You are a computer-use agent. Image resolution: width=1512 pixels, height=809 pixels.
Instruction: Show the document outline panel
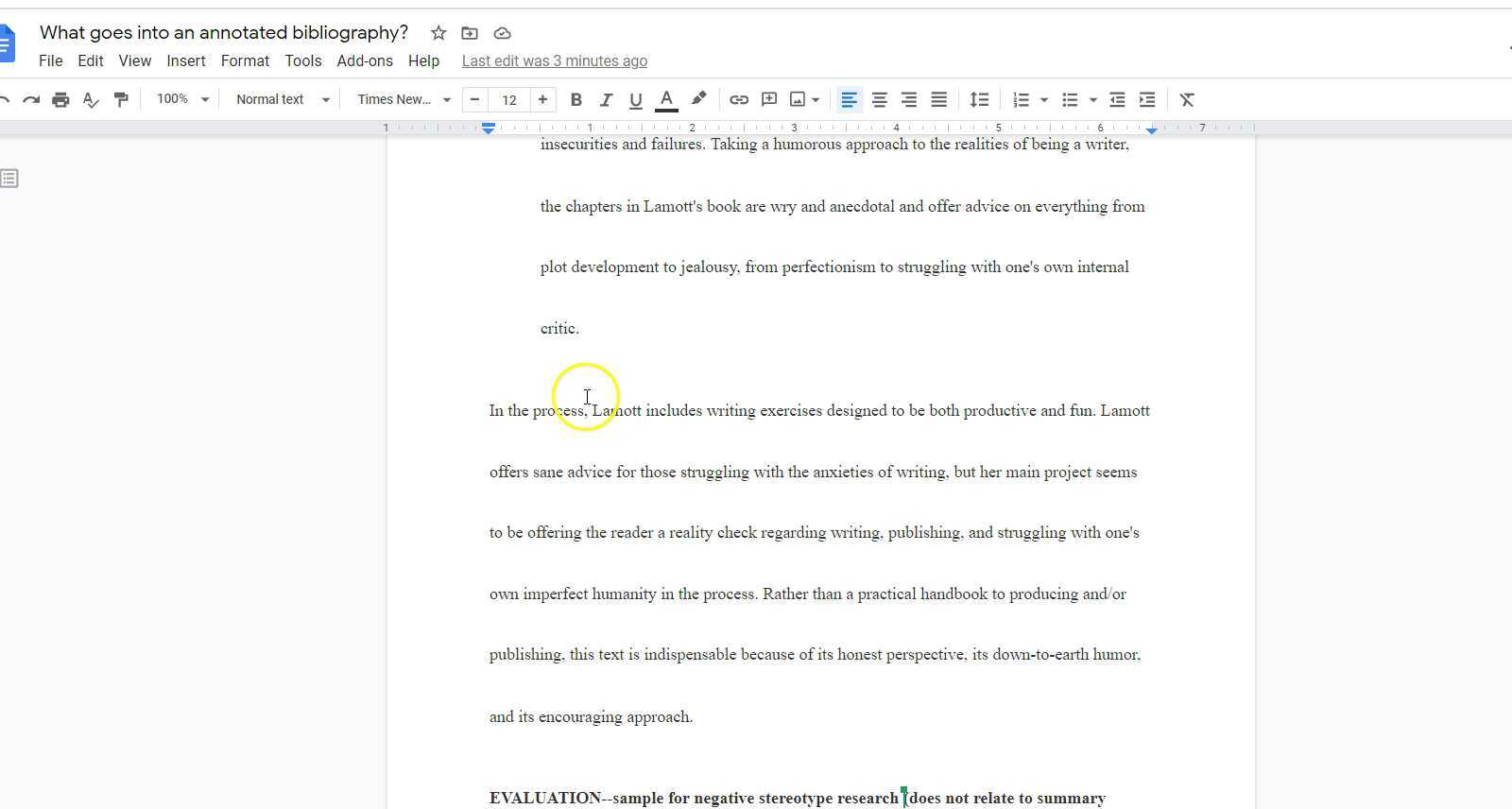(9, 178)
